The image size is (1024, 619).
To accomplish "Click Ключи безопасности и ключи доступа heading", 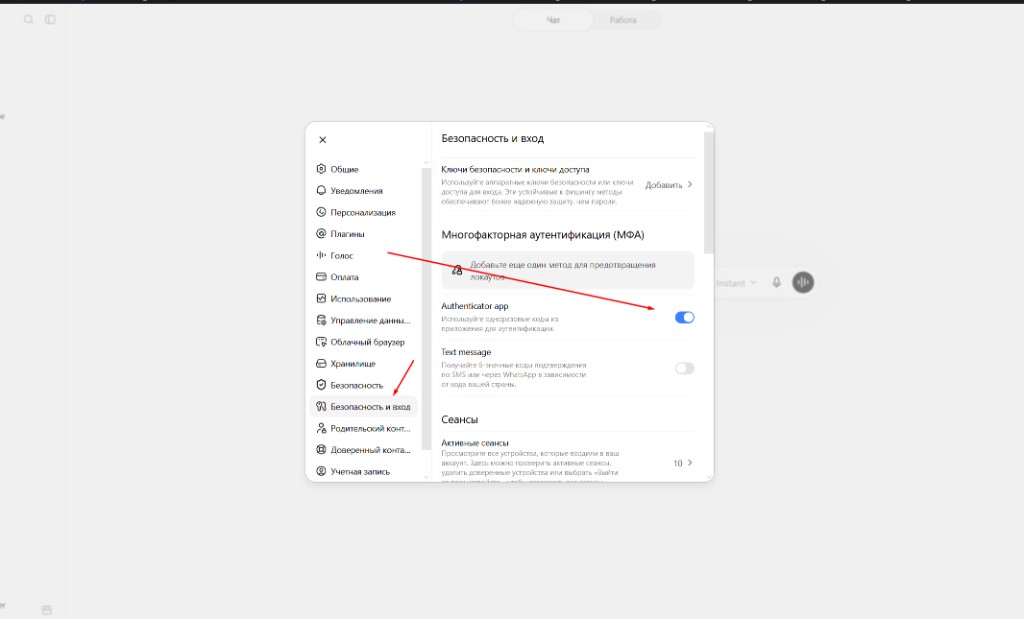I will [x=515, y=169].
